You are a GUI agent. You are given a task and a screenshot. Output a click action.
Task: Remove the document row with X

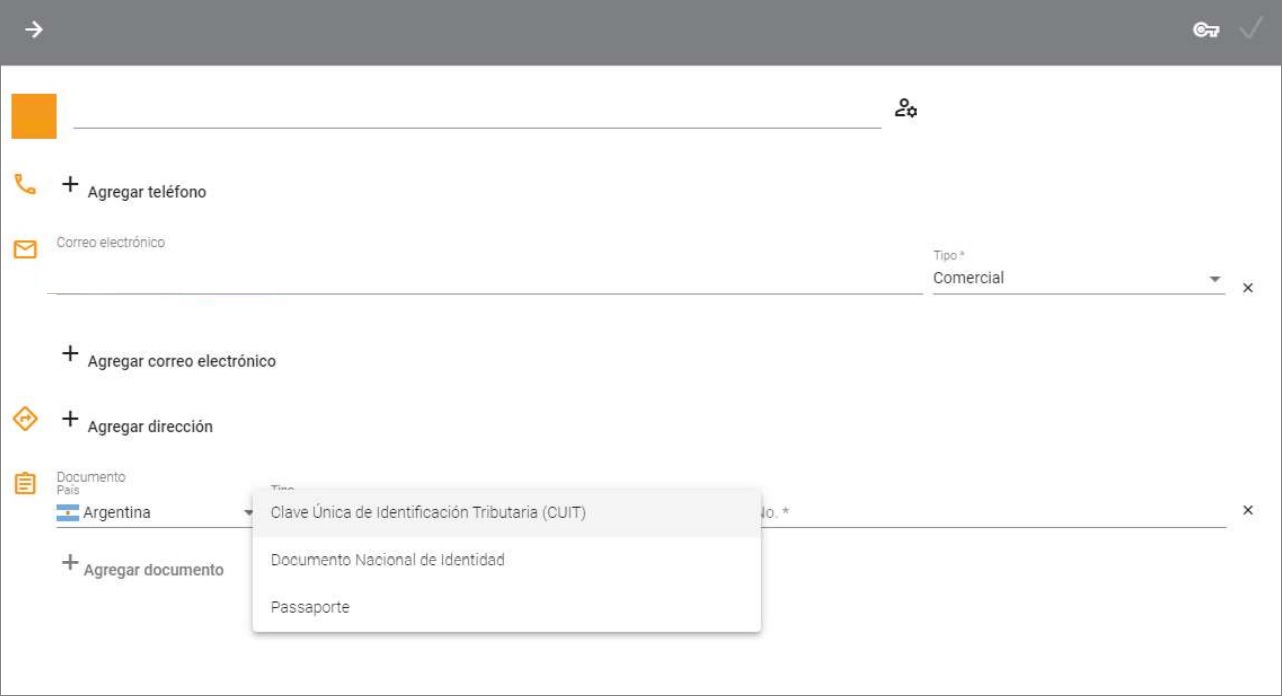tap(1248, 510)
